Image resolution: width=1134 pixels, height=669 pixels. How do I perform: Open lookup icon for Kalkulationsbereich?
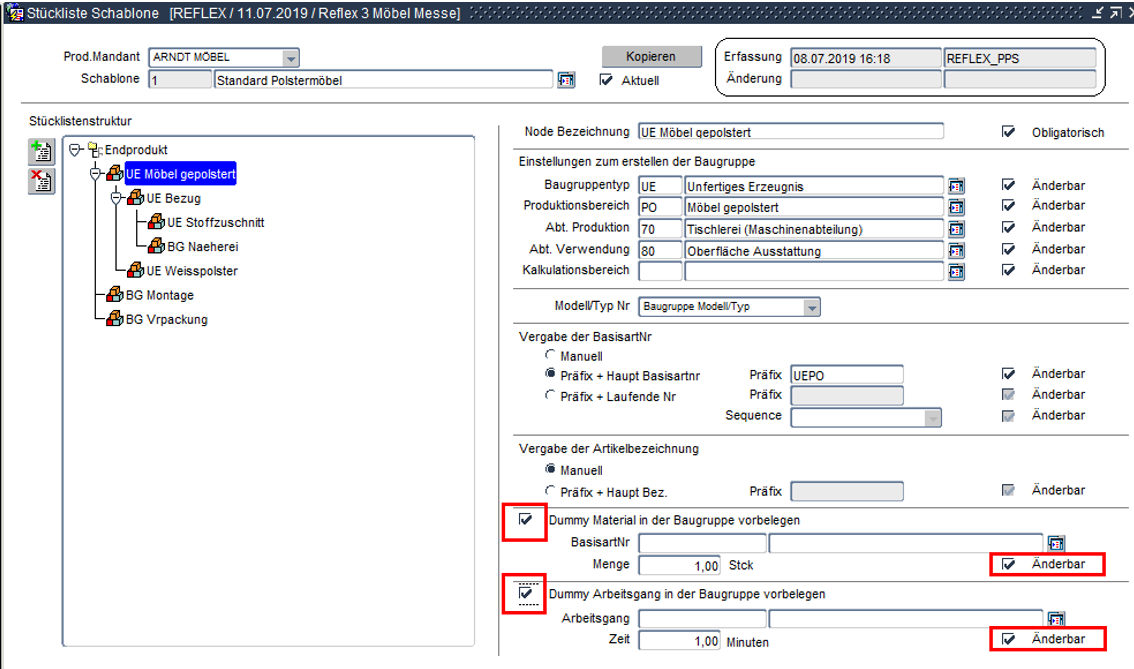956,271
